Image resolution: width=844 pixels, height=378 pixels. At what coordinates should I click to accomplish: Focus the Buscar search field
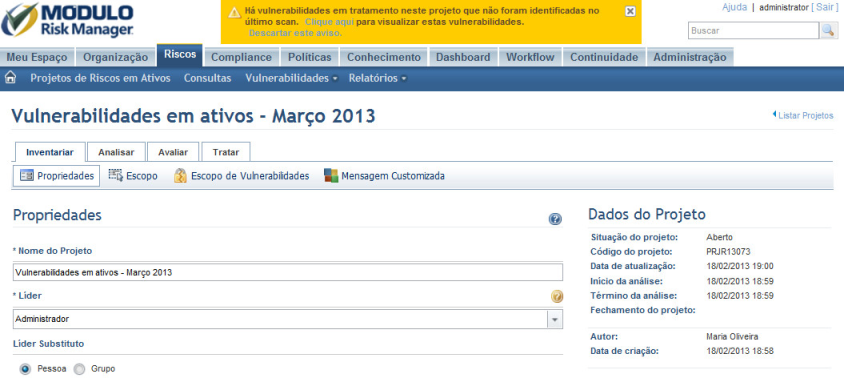click(754, 31)
